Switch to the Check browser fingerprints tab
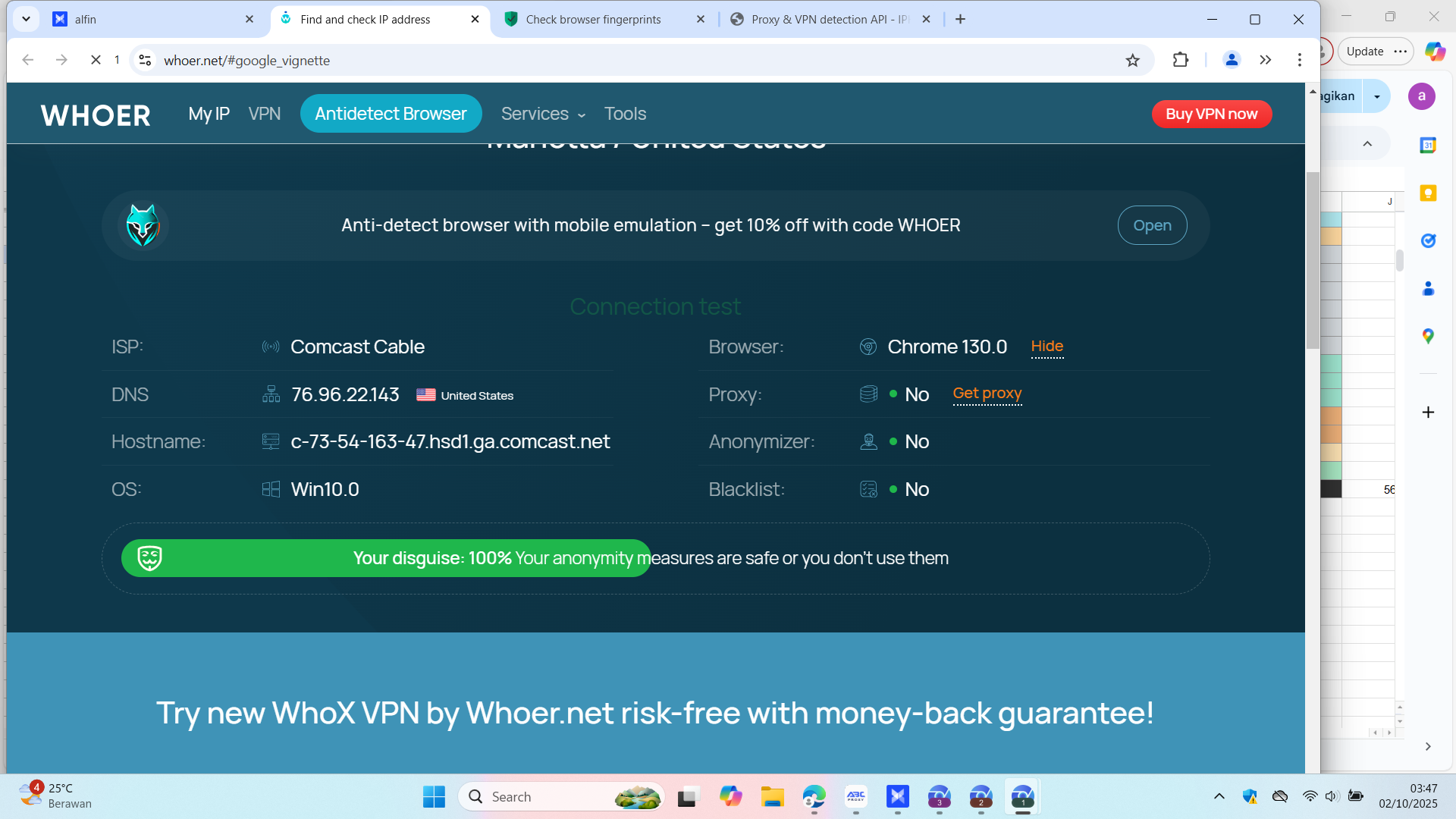 tap(593, 20)
